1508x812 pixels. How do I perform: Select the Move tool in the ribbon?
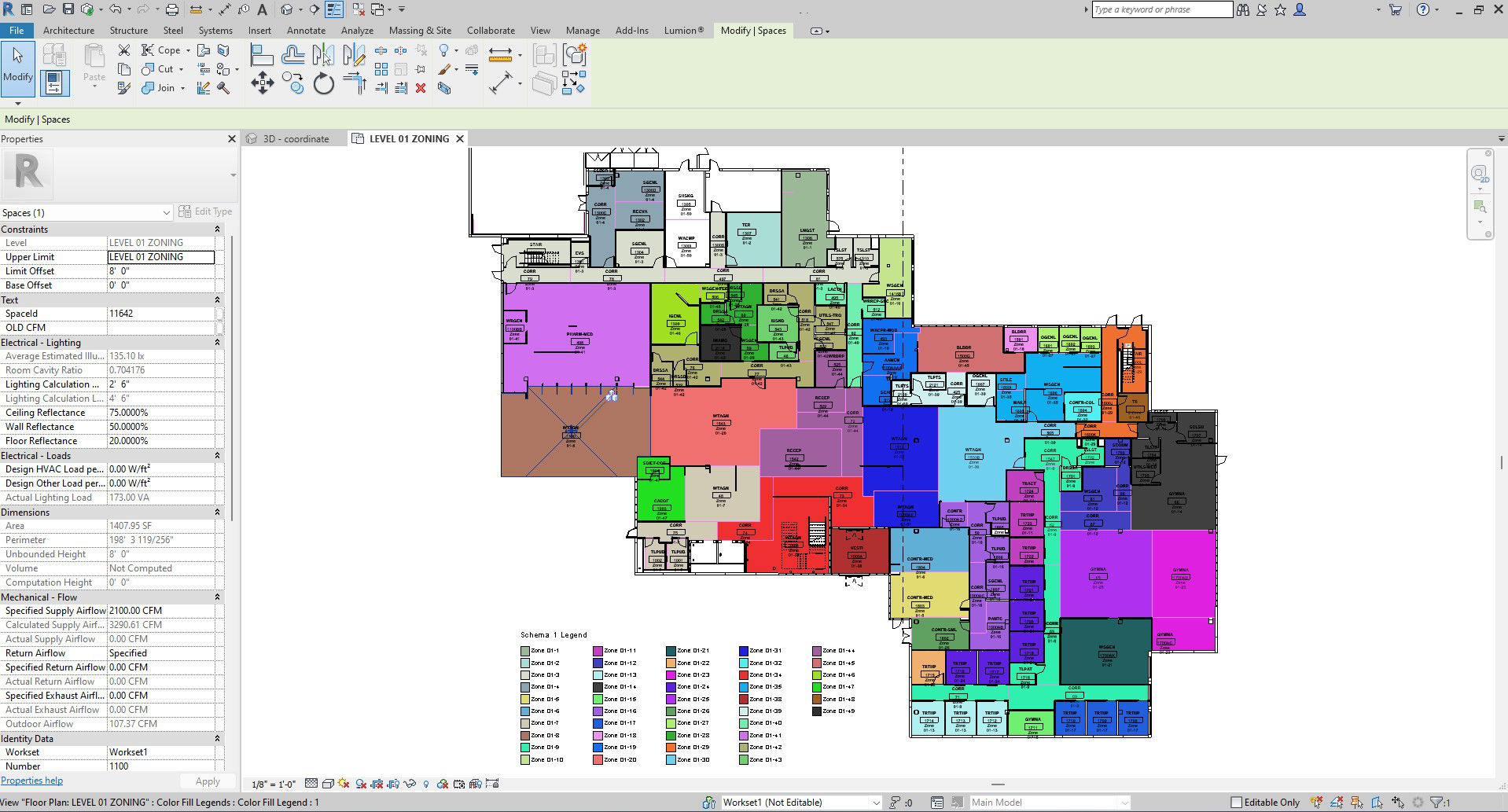pos(262,83)
